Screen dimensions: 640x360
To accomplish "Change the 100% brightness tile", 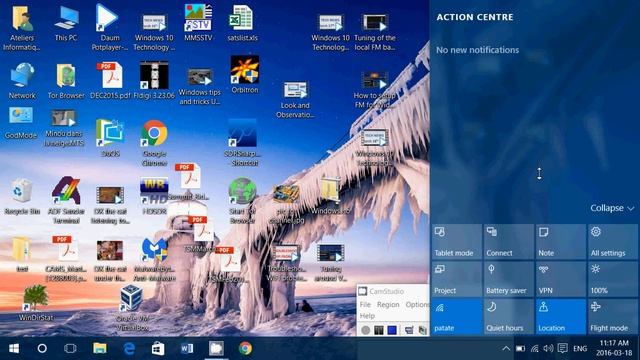I will coord(612,279).
